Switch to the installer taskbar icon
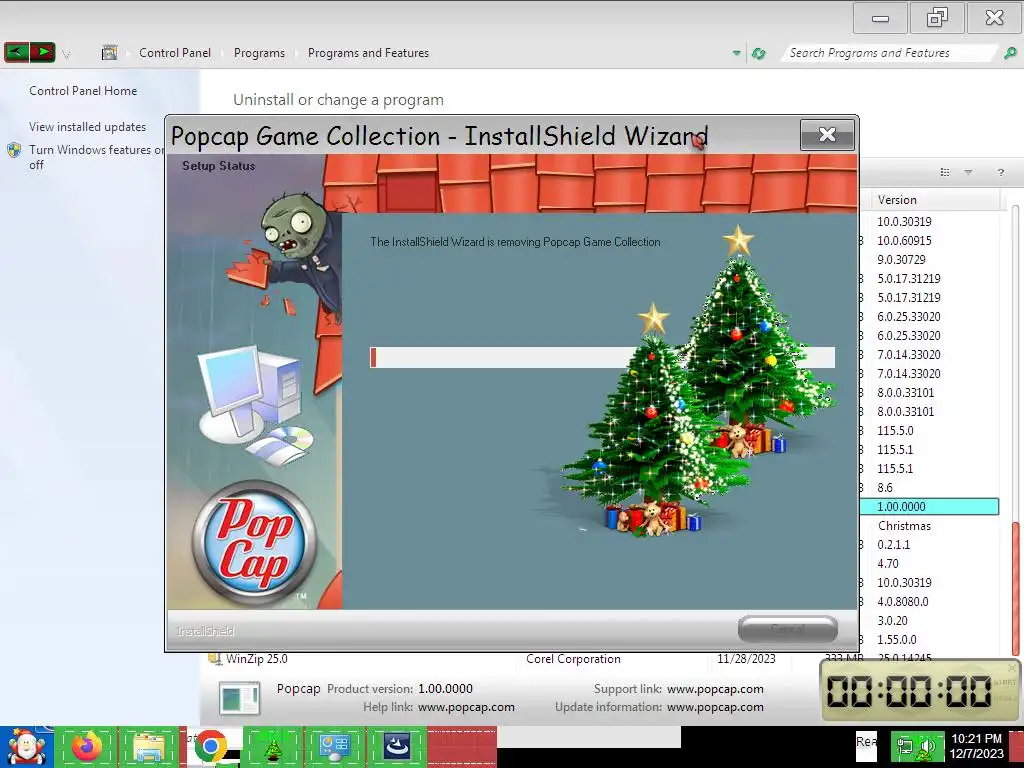The width and height of the screenshot is (1024, 768). coord(396,747)
